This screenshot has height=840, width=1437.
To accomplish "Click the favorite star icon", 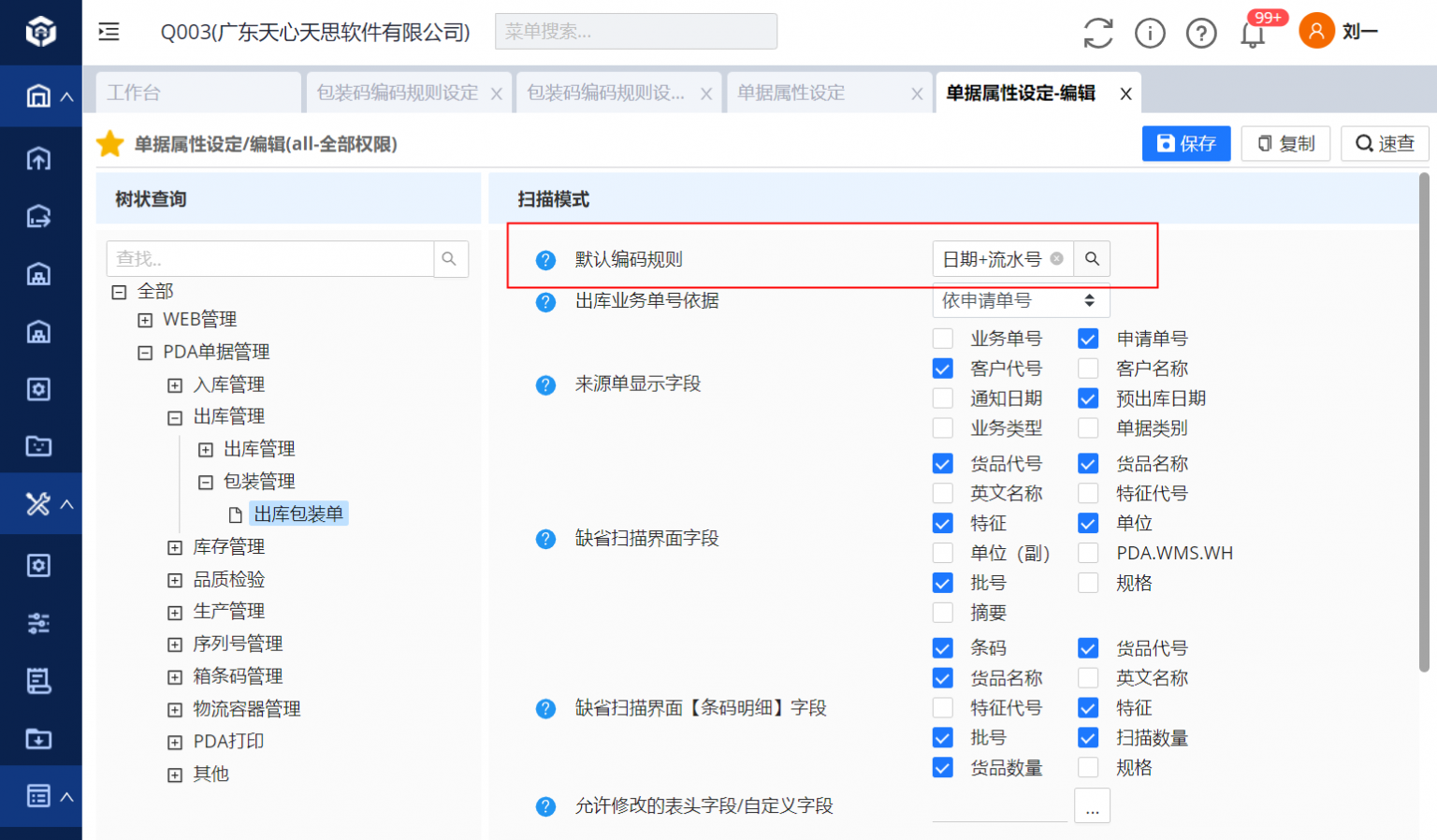I will 110,144.
